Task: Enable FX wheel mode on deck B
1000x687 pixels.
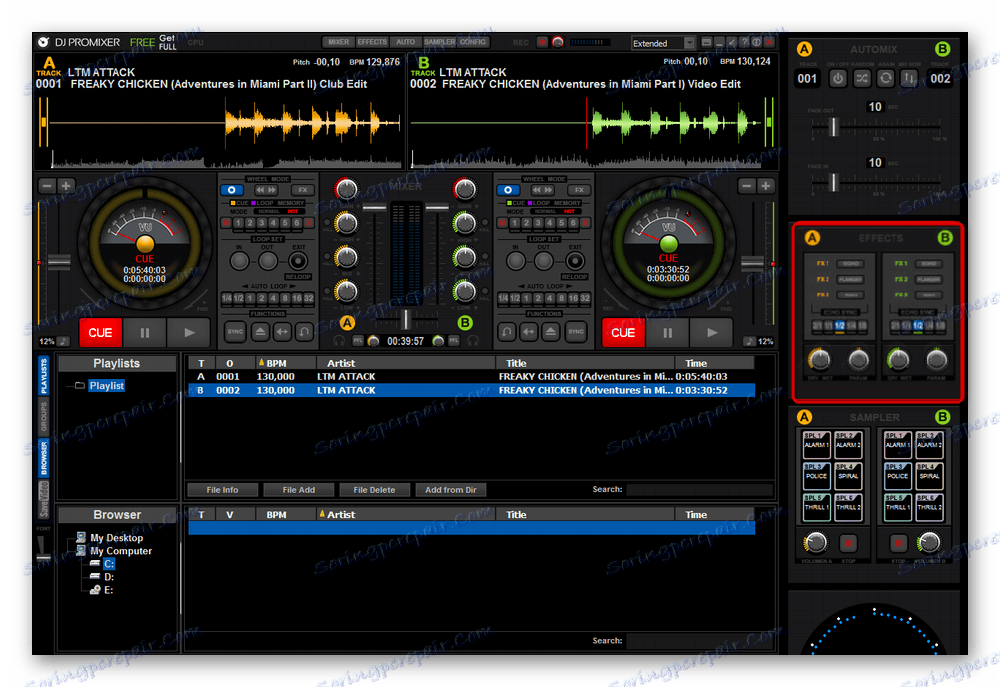Action: [x=578, y=190]
